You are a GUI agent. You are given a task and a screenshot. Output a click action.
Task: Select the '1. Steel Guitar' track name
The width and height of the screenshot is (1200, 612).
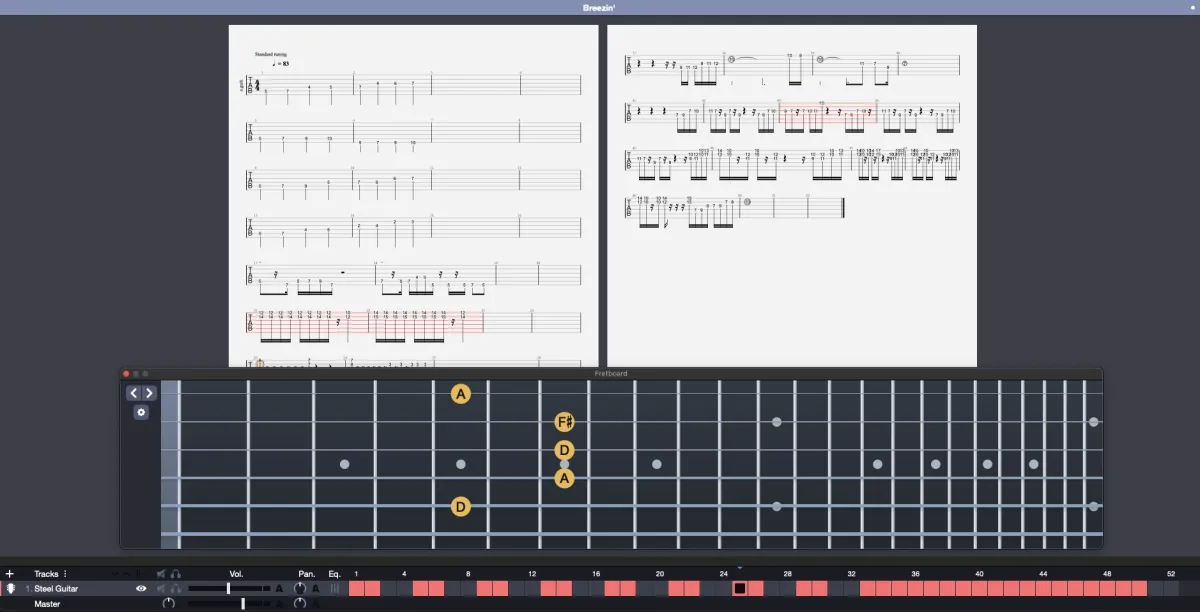point(52,589)
